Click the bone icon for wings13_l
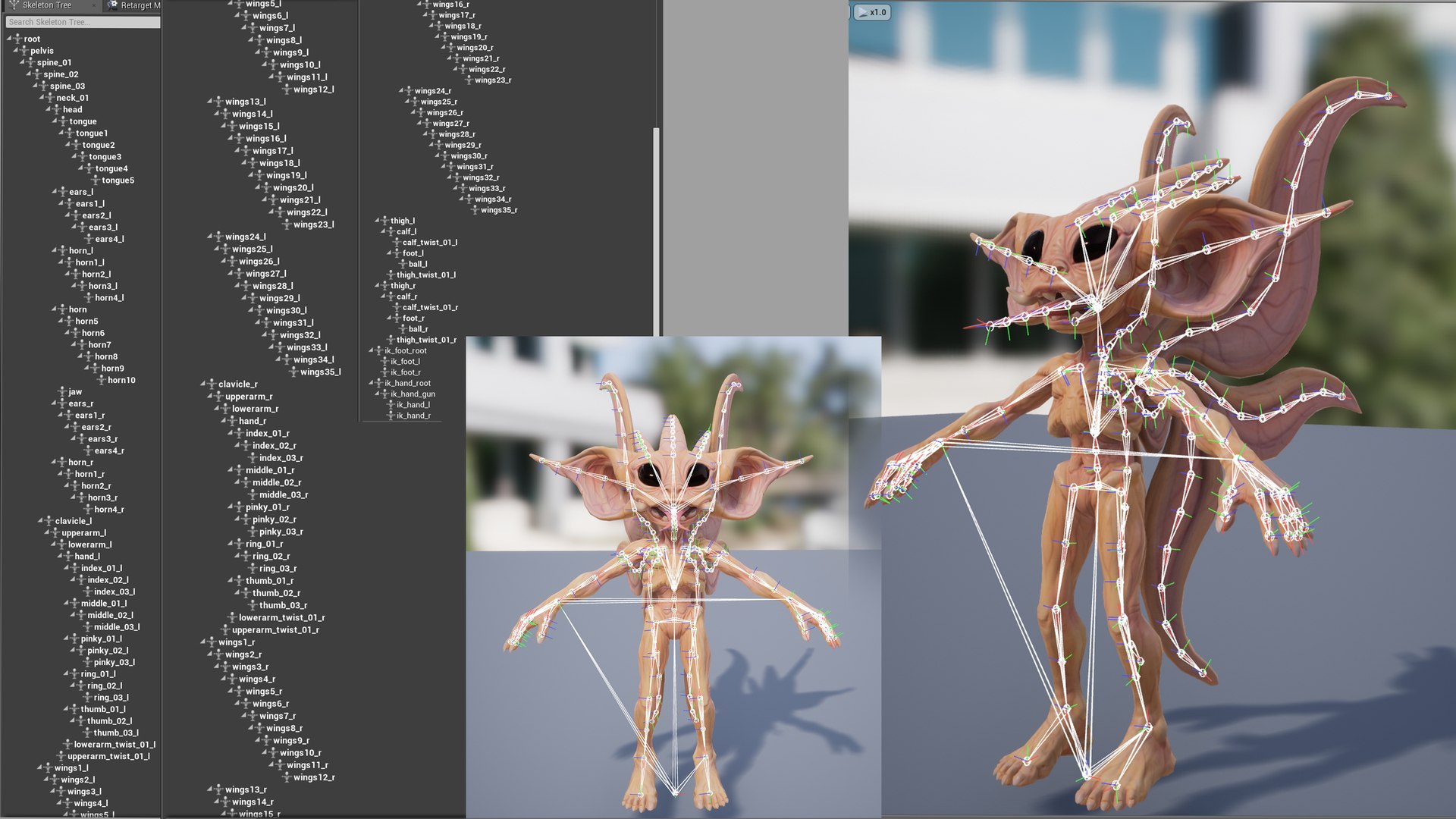Viewport: 1456px width, 819px height. tap(219, 102)
